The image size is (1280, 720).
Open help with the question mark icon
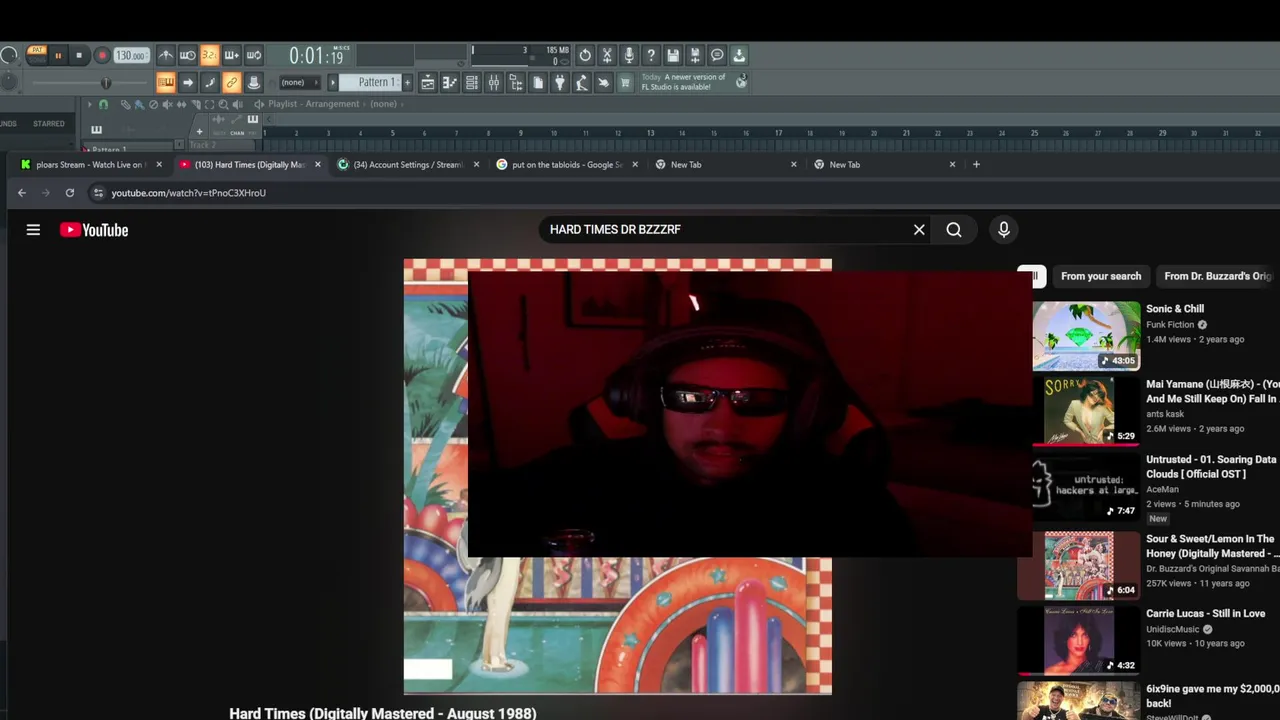(x=651, y=56)
